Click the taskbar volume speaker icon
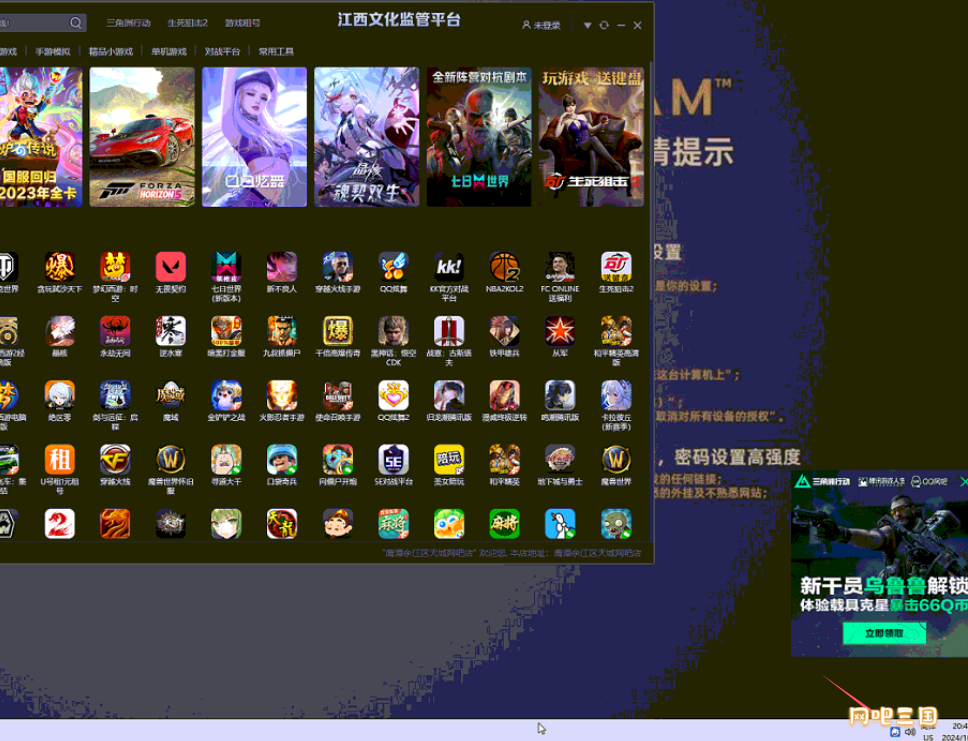 pos(910,732)
